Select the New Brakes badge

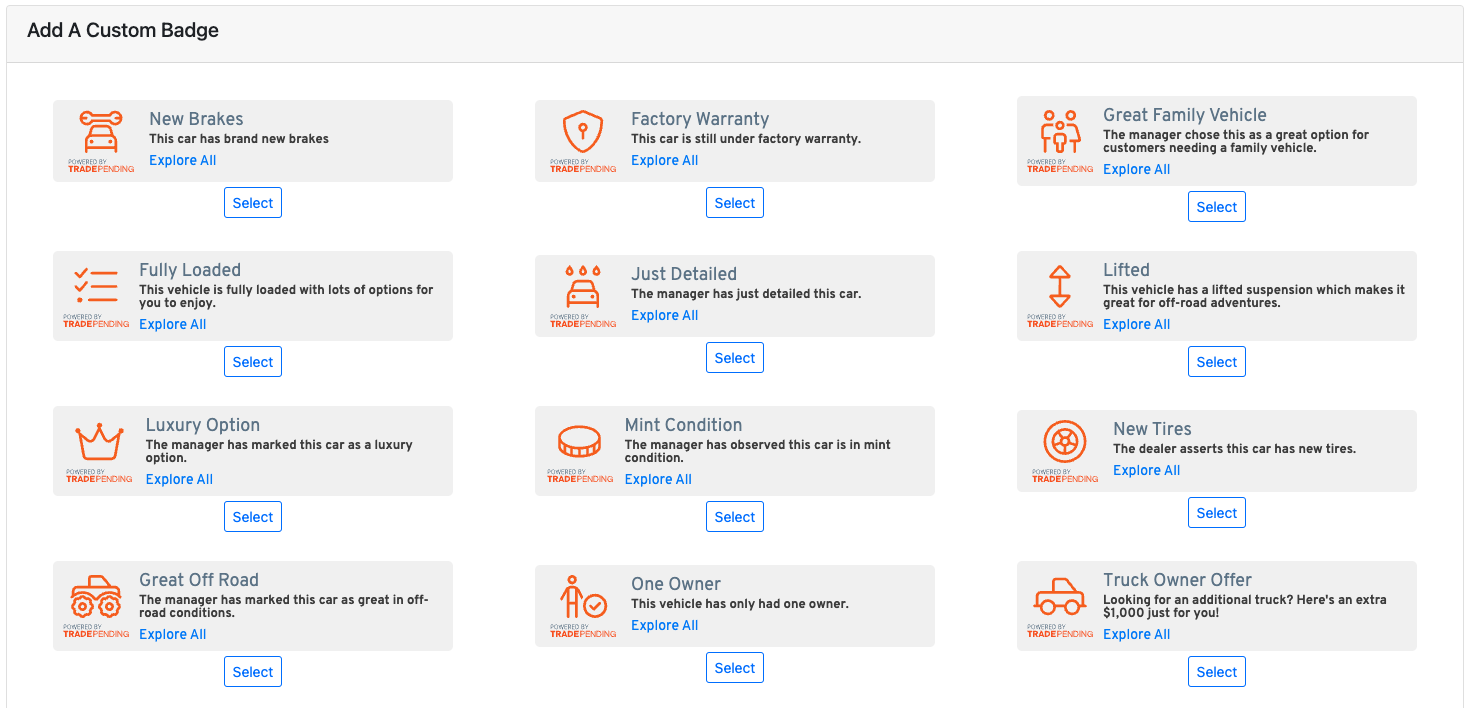252,202
